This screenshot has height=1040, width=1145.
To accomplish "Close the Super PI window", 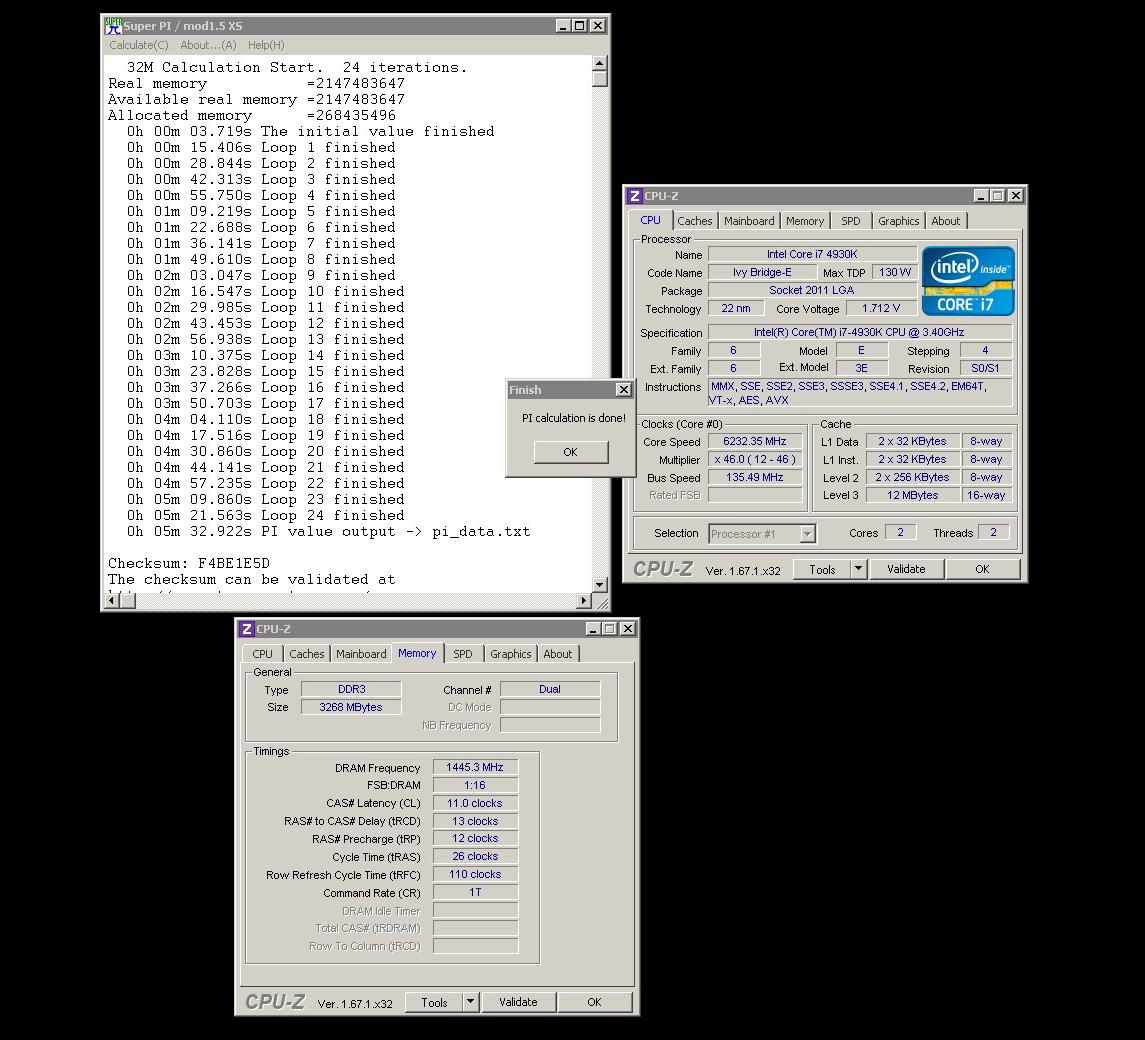I will click(597, 26).
